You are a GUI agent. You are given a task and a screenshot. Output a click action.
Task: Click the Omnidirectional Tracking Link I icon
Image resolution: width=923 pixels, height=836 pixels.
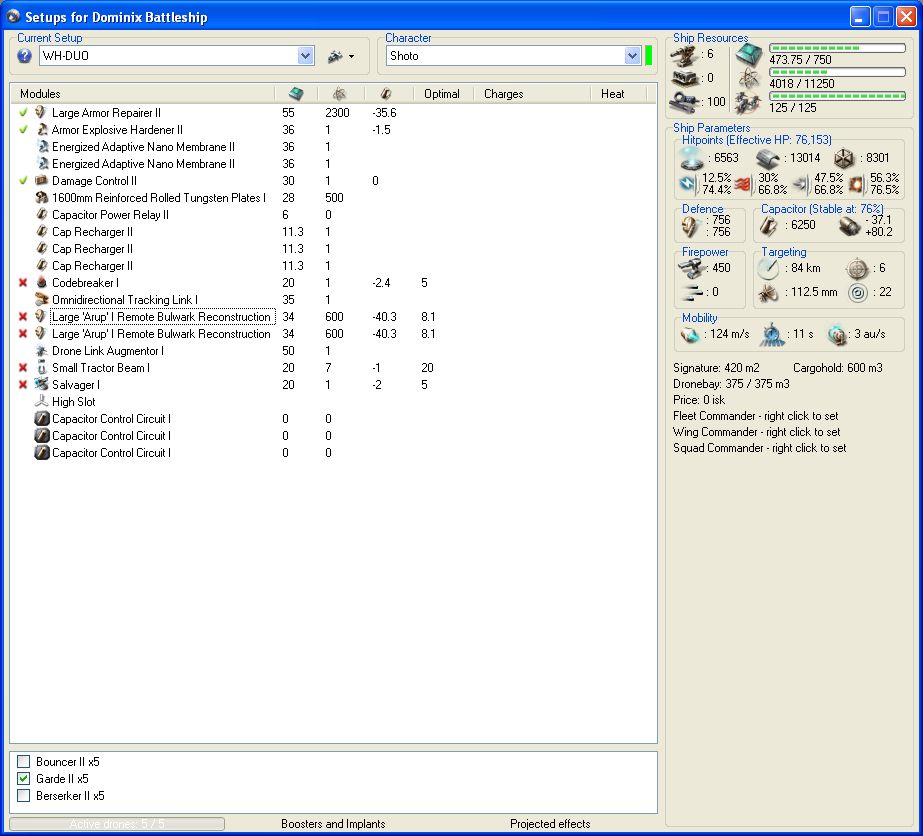[41, 299]
